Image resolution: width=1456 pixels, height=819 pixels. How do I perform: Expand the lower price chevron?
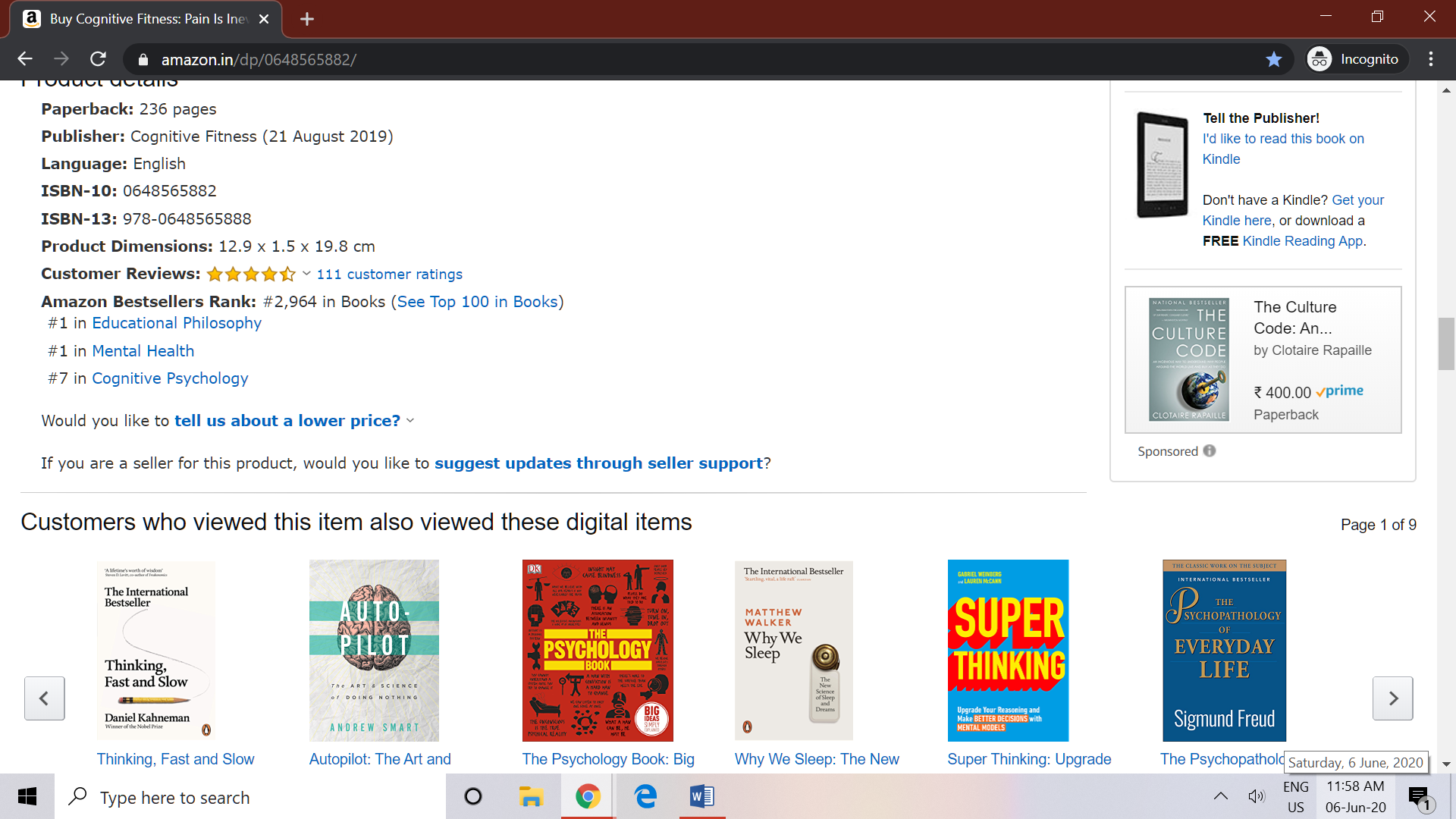click(x=410, y=421)
